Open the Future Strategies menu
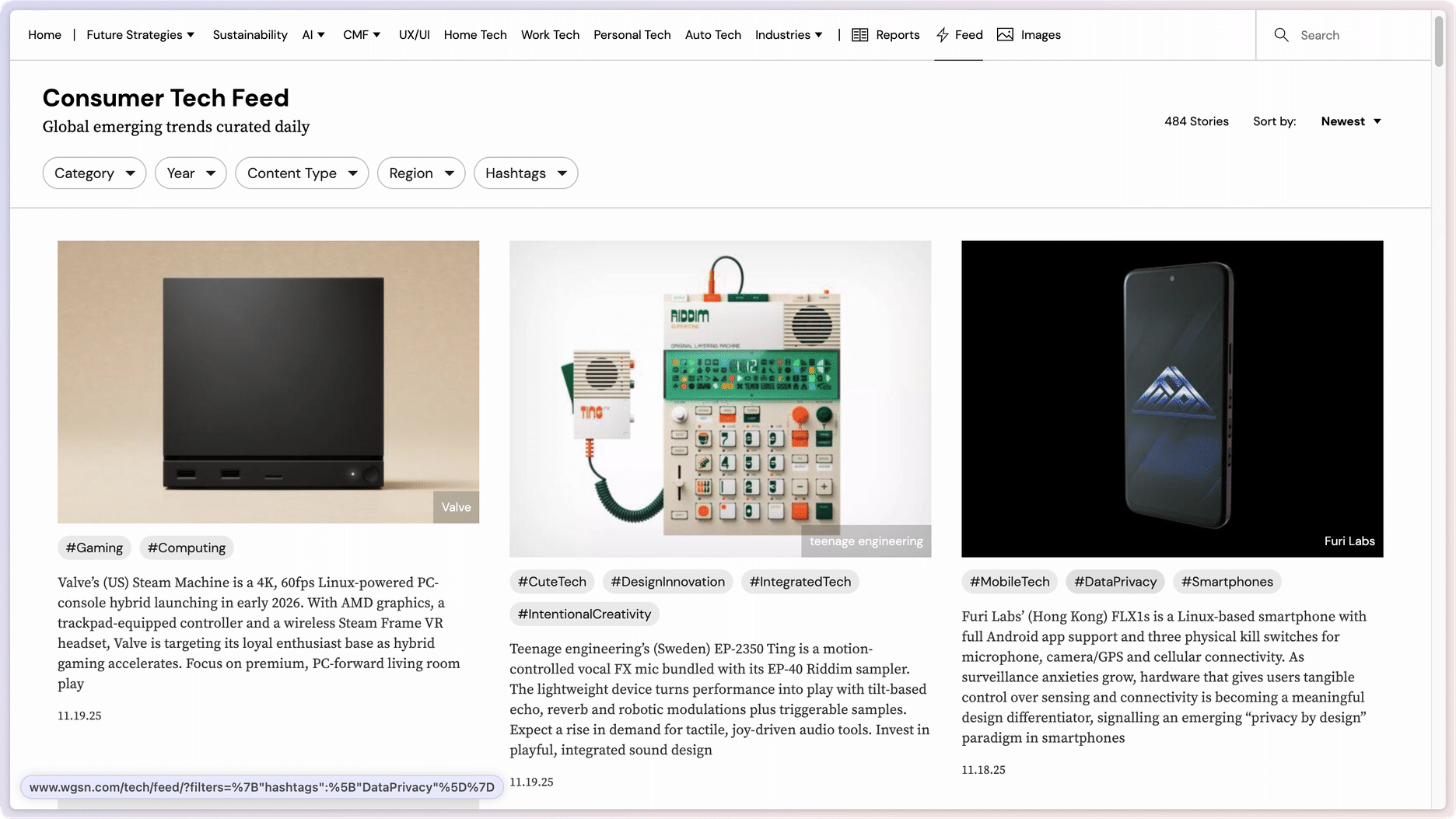The height and width of the screenshot is (819, 1456). point(140,35)
